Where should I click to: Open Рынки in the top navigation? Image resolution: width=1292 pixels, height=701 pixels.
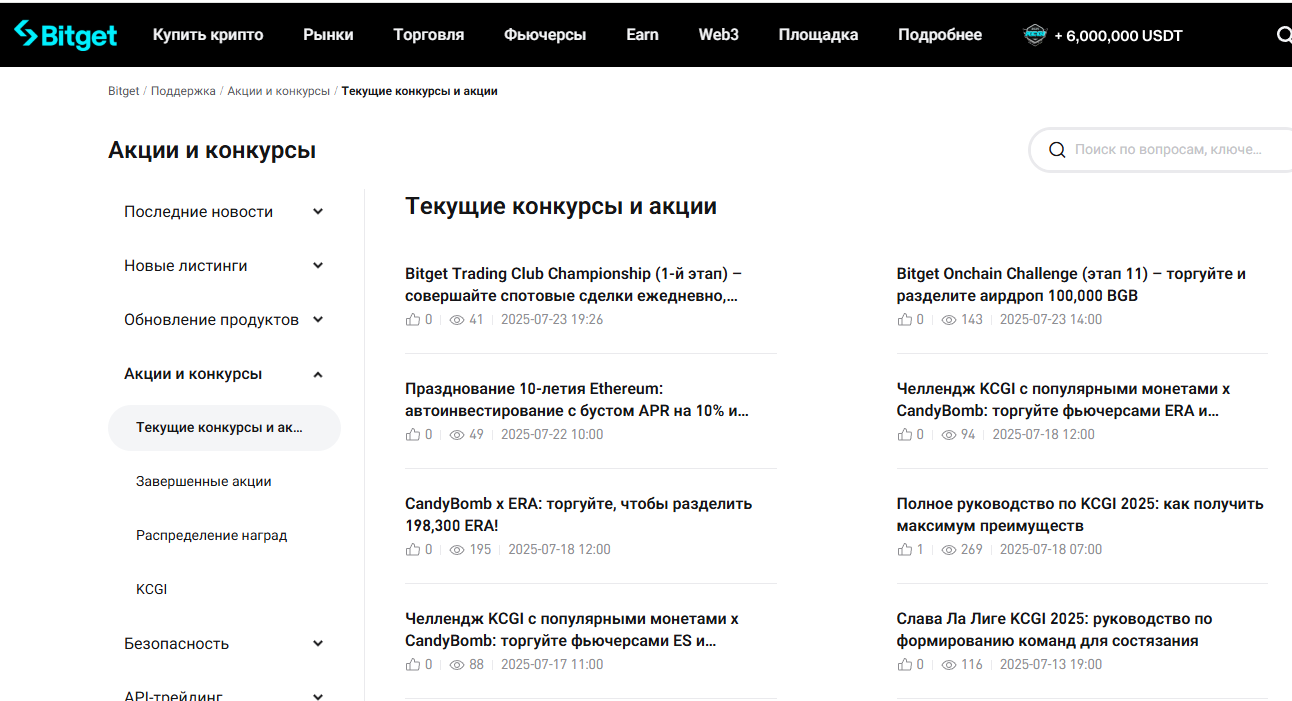coord(328,35)
